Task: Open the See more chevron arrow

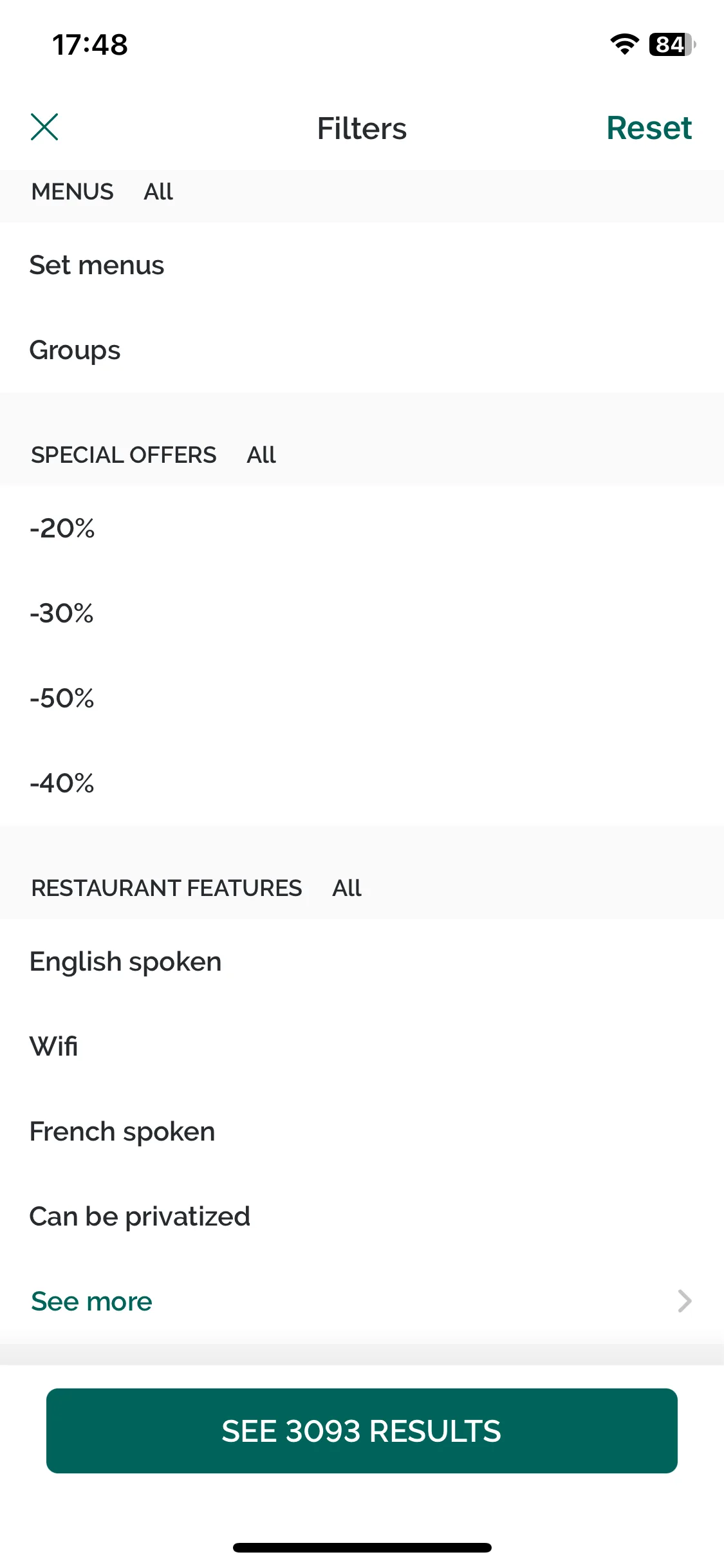Action: coord(685,1301)
